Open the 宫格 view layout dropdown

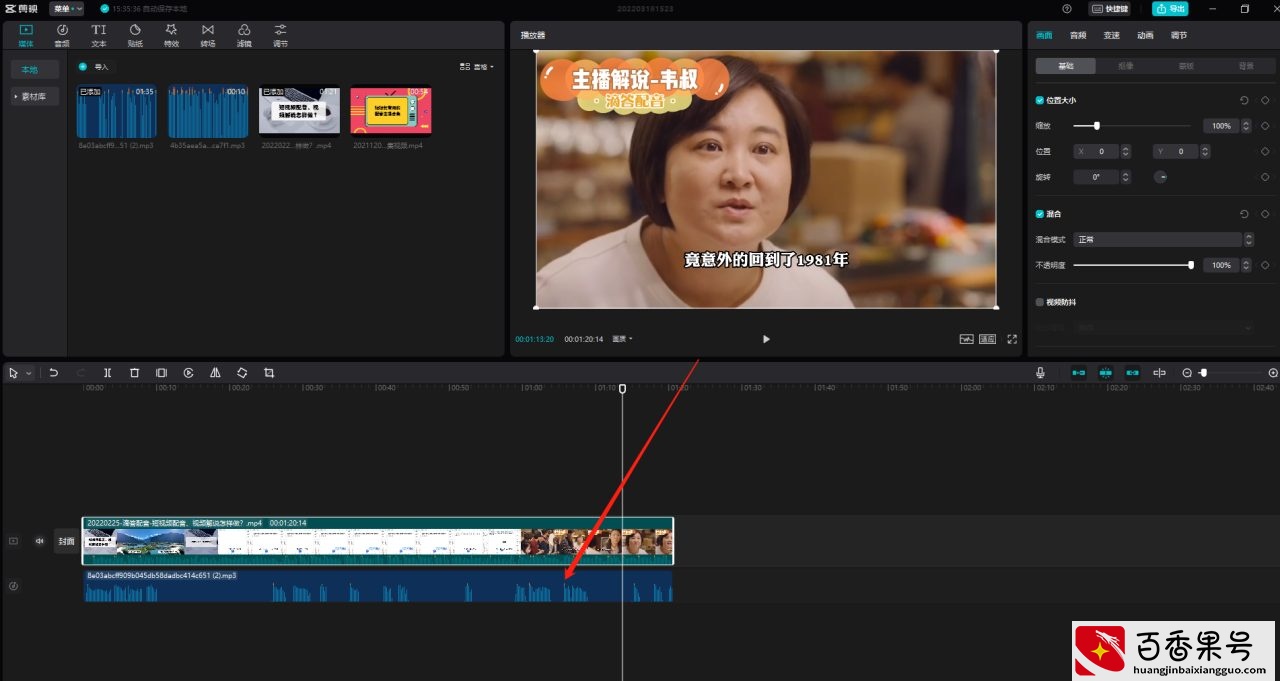[x=477, y=67]
